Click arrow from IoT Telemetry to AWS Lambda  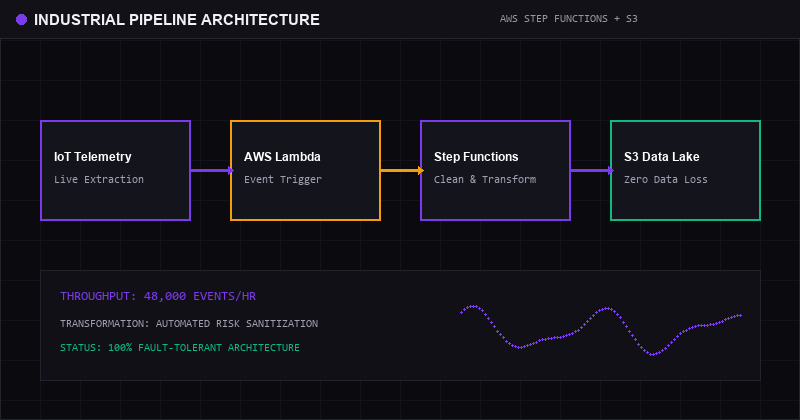(212, 170)
